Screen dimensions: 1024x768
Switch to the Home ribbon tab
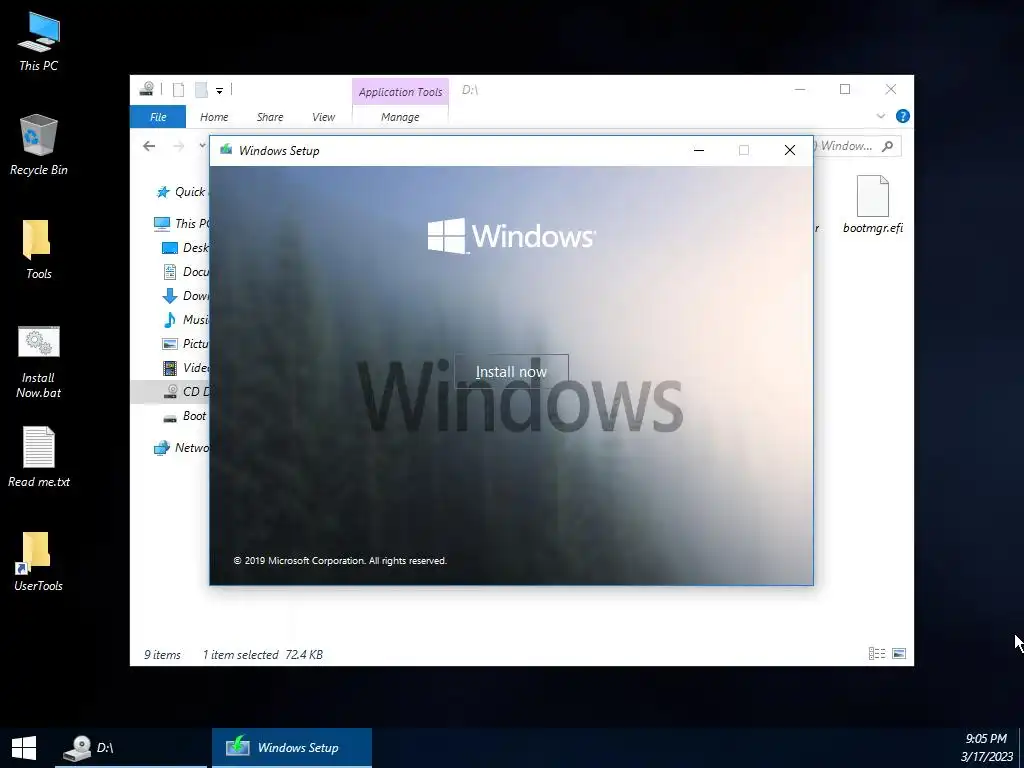click(214, 117)
